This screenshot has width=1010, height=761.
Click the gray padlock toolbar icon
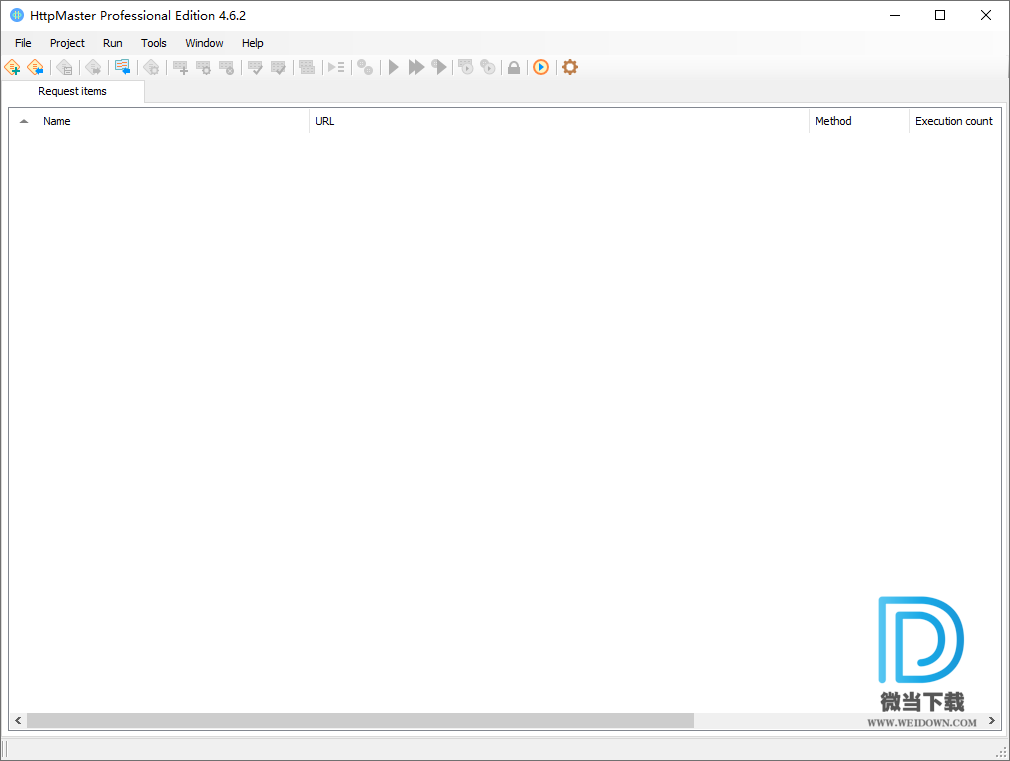[x=514, y=67]
